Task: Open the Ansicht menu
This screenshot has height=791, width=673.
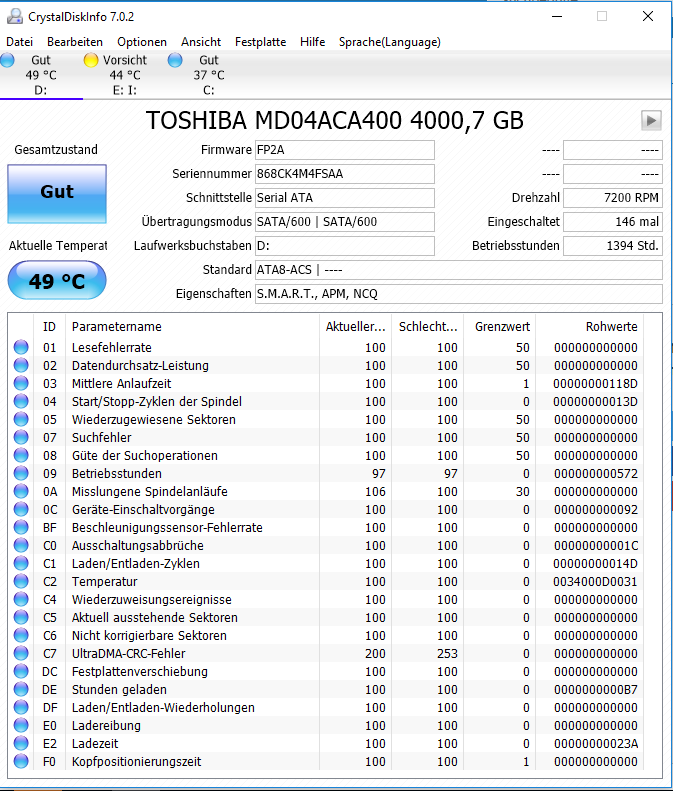Action: pos(201,42)
